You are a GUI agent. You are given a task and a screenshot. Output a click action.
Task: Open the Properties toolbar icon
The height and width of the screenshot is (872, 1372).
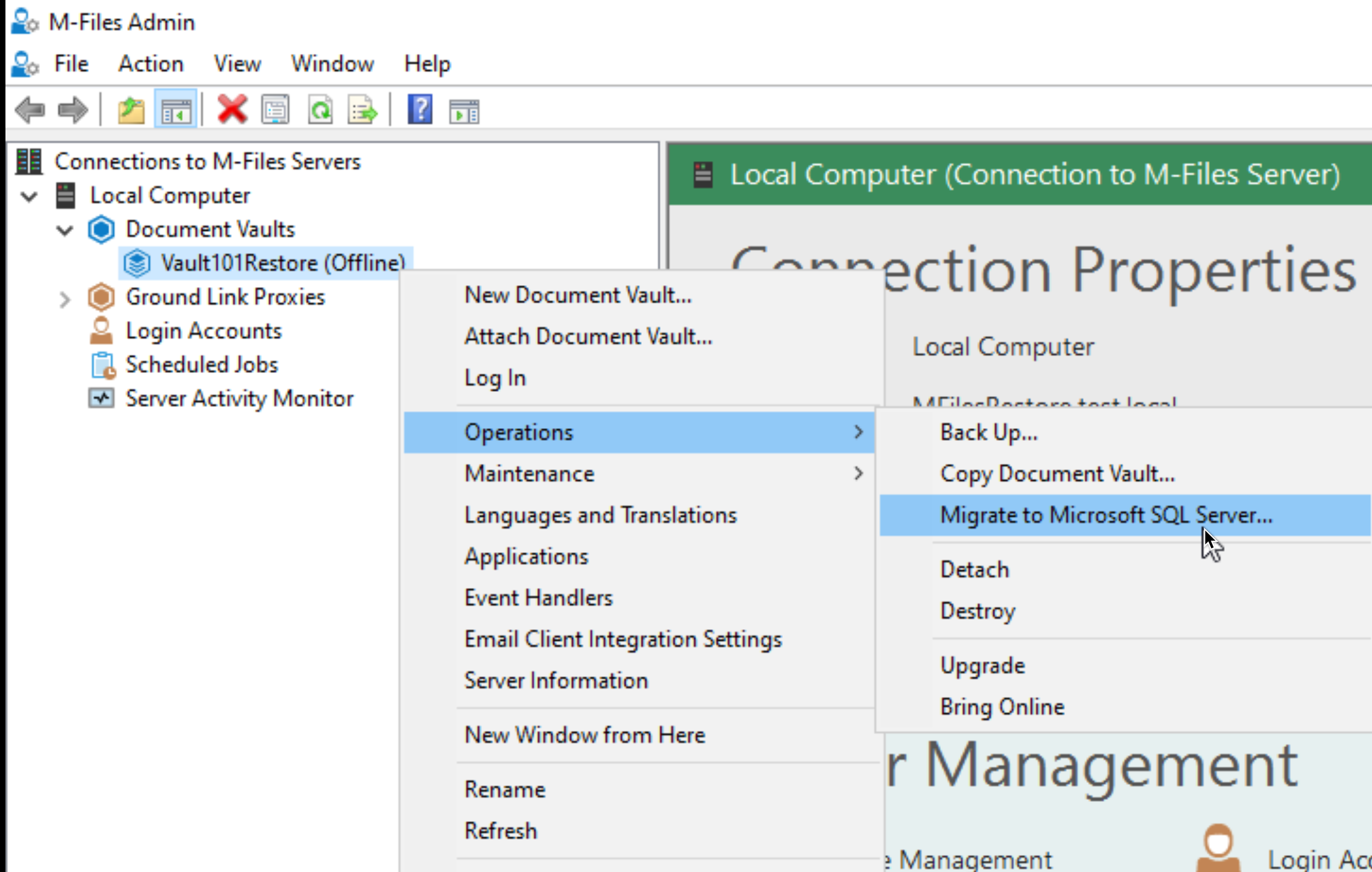pos(275,111)
